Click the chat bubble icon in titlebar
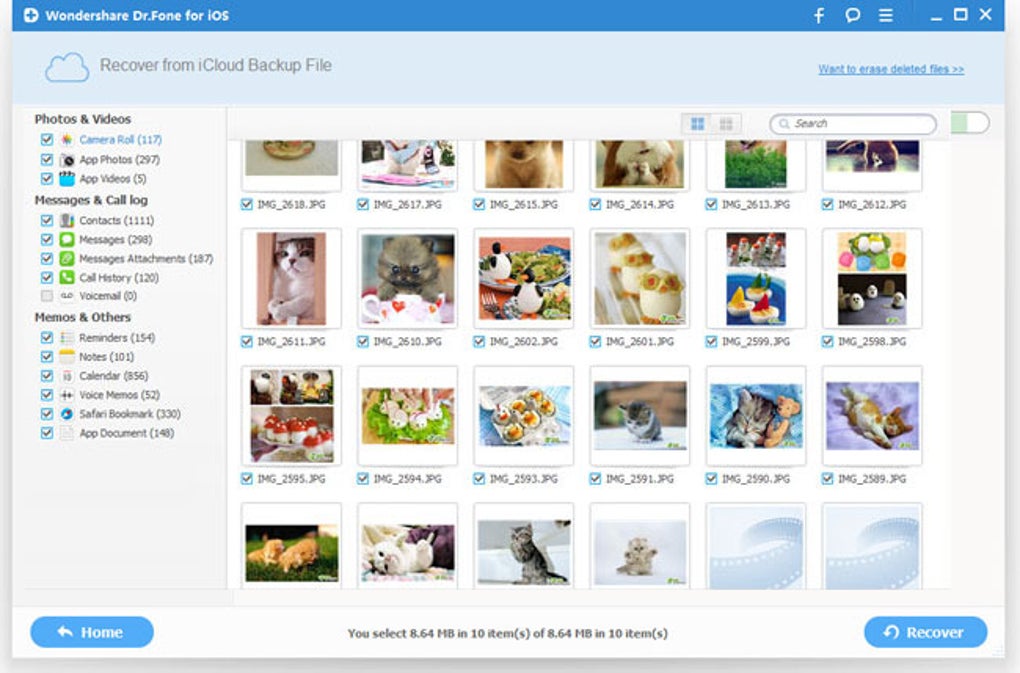This screenshot has width=1020, height=673. [x=851, y=15]
